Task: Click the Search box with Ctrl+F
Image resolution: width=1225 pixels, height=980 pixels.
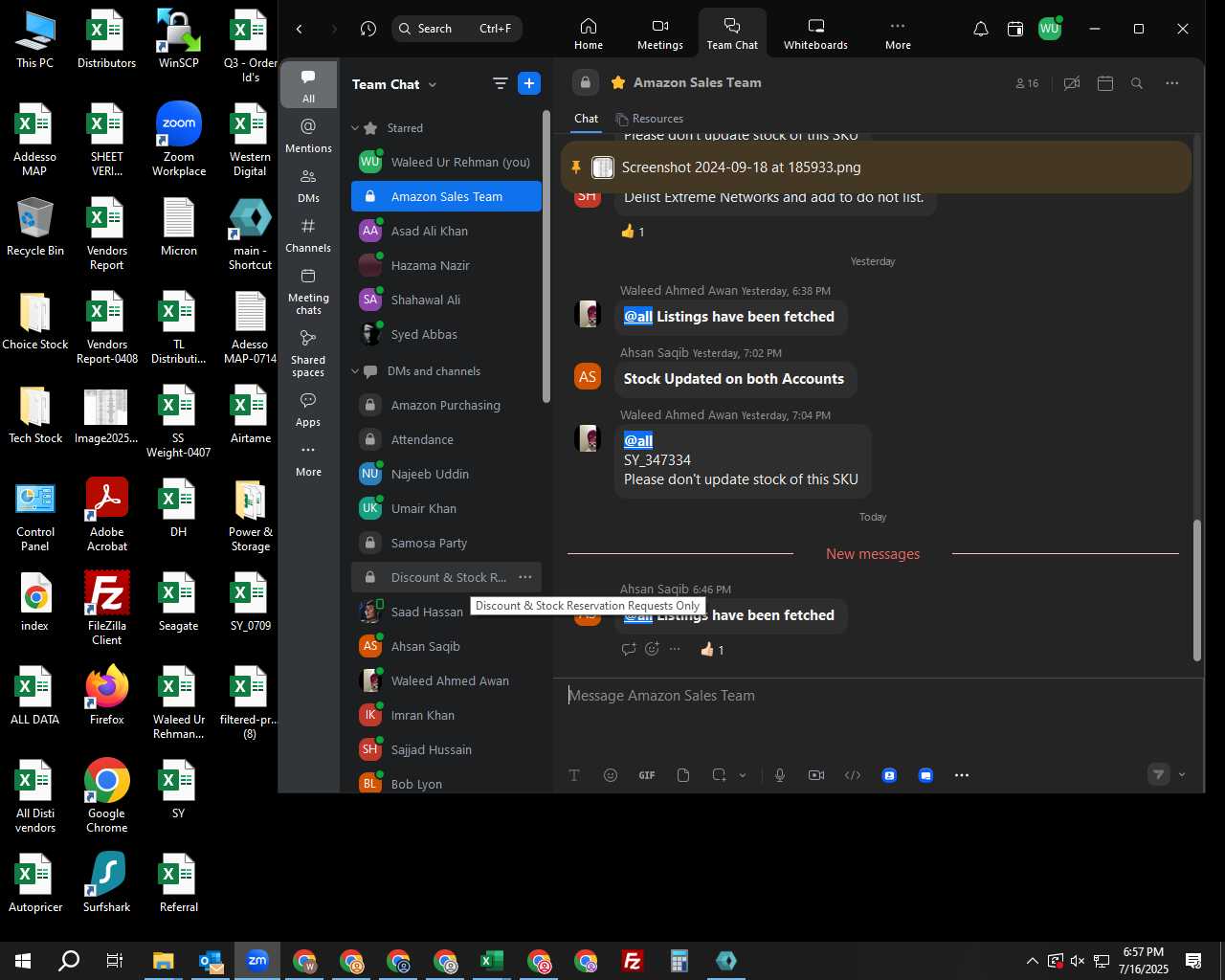Action: pyautogui.click(x=457, y=29)
